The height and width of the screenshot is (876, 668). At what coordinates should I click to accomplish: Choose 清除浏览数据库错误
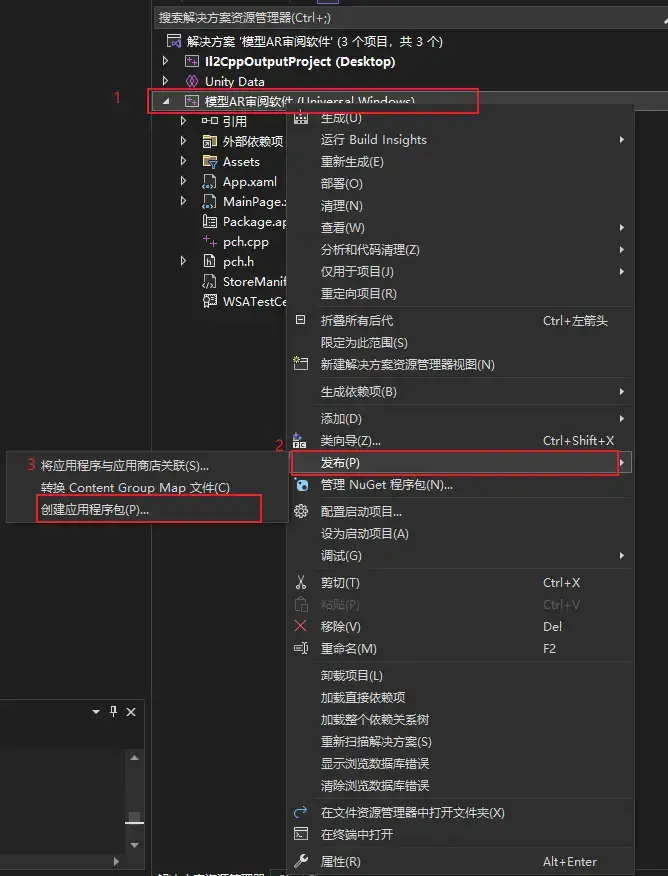point(460,785)
